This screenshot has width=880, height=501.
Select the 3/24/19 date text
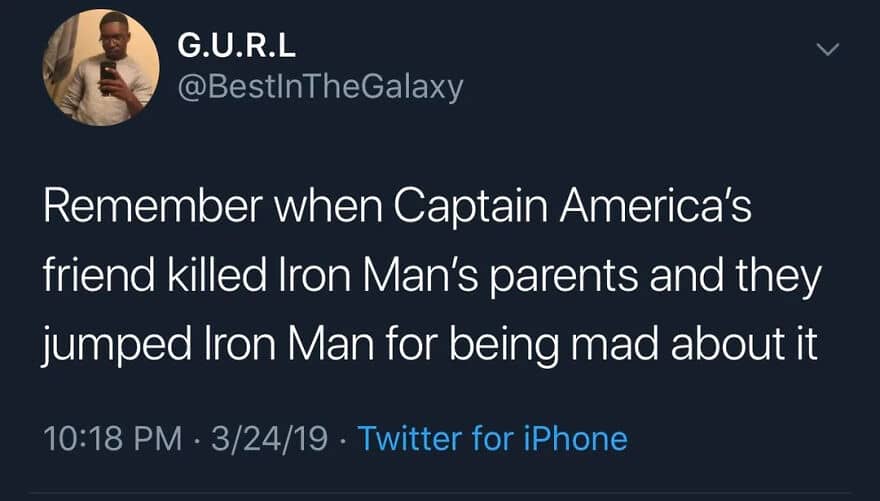pos(269,439)
